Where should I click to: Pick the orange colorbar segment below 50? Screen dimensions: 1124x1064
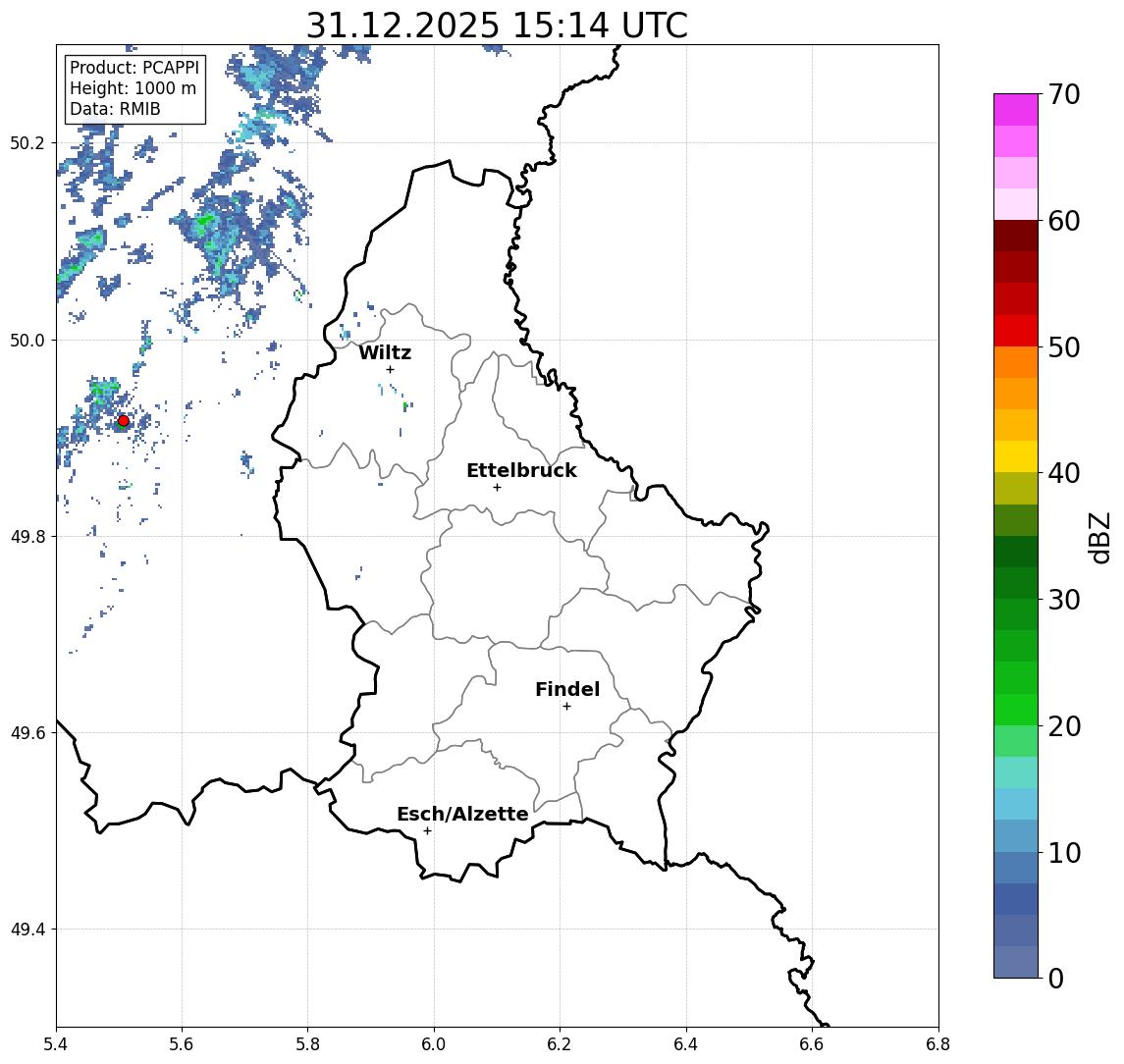pyautogui.click(x=1016, y=362)
